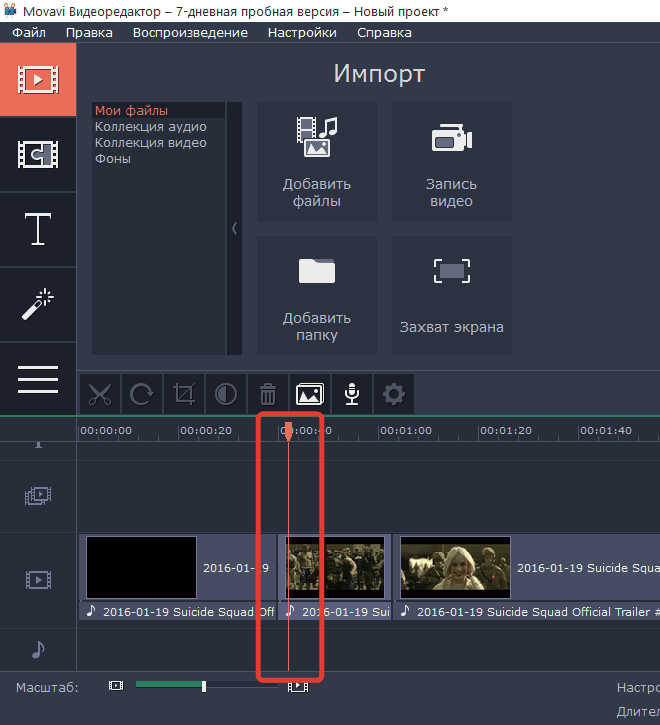Open the Color adjustments tool

tap(226, 394)
